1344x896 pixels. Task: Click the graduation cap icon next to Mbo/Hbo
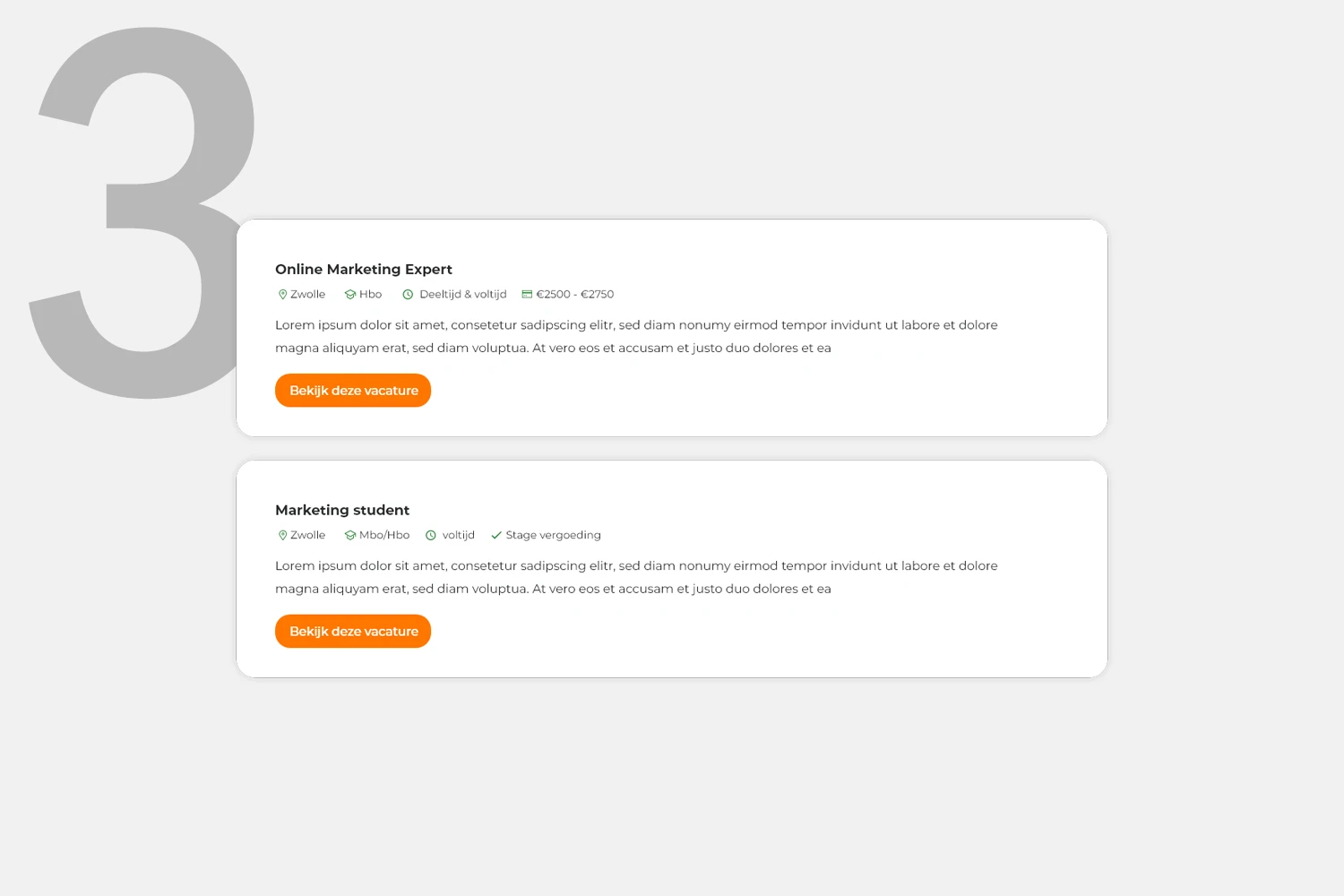pos(350,535)
